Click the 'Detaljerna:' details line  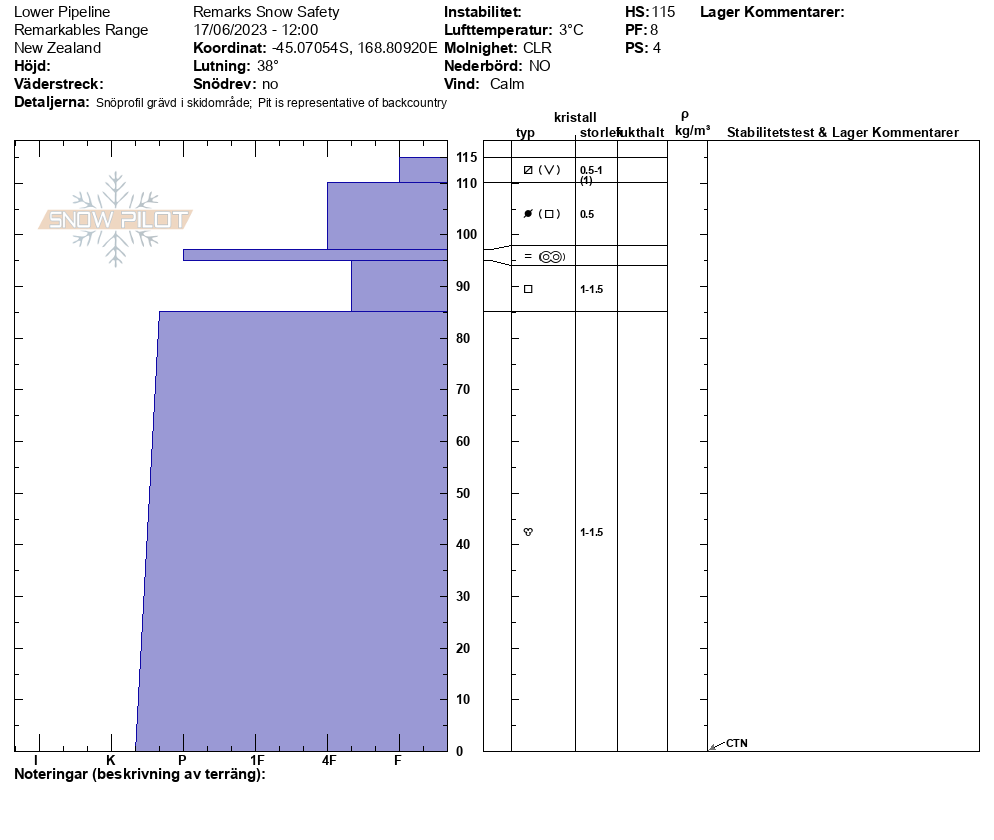pos(230,102)
